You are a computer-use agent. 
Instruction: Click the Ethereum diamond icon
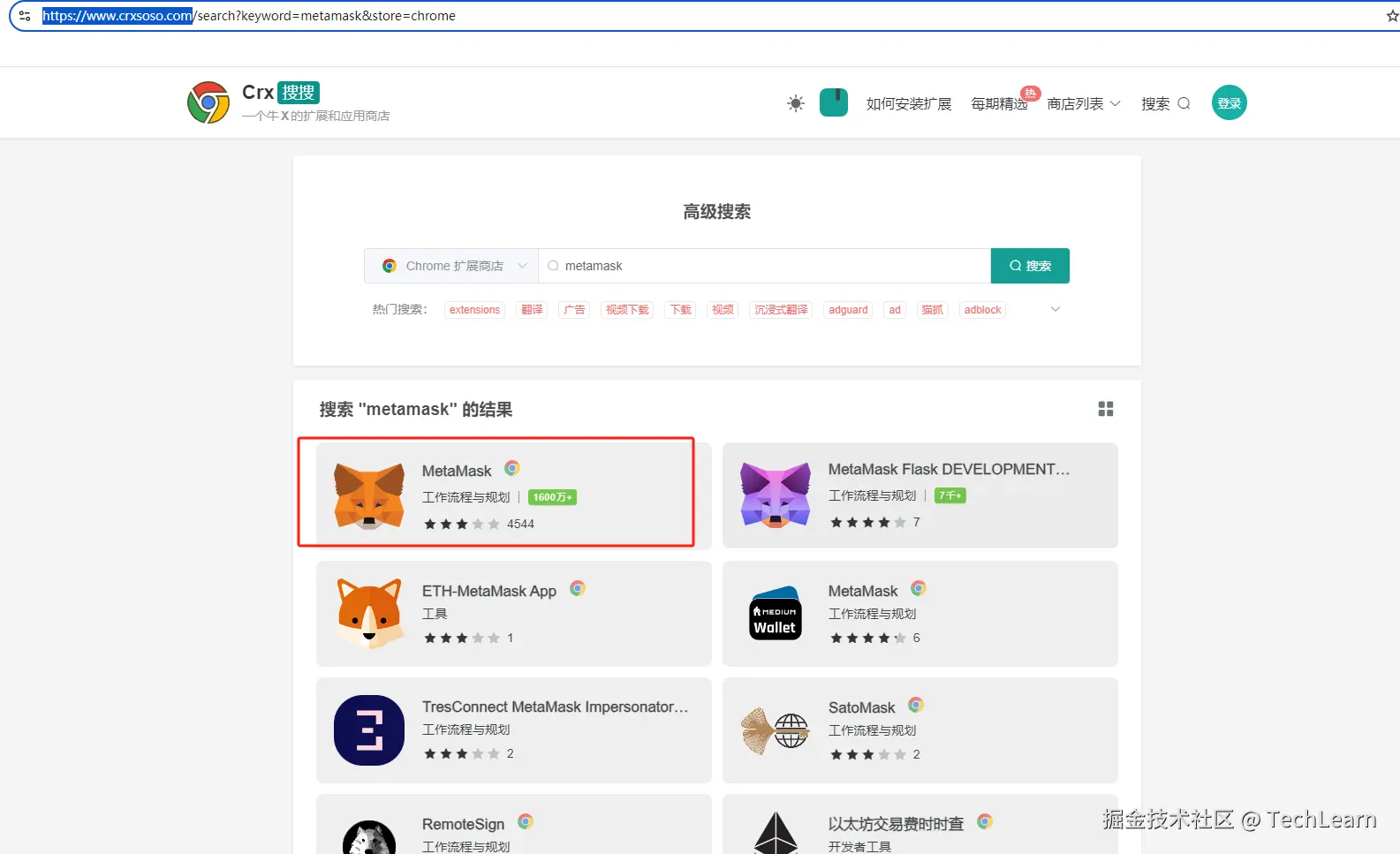(776, 833)
